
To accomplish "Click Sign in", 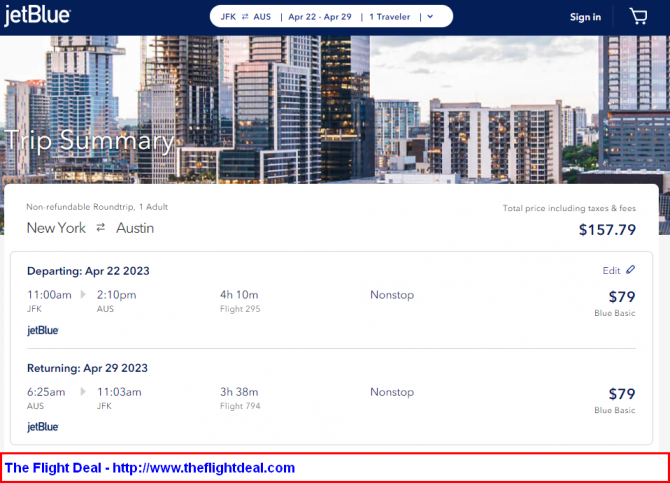I will (585, 17).
